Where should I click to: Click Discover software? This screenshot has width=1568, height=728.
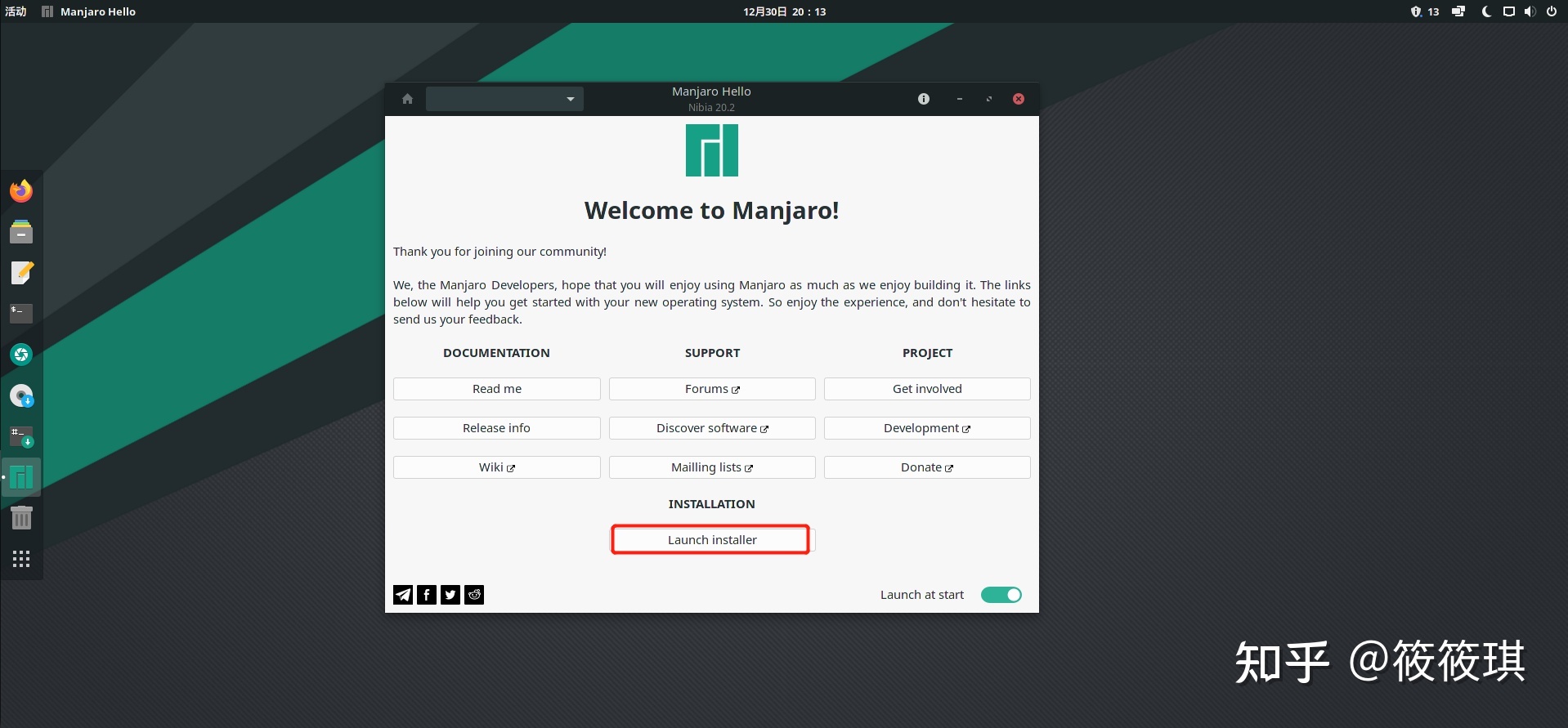(712, 428)
